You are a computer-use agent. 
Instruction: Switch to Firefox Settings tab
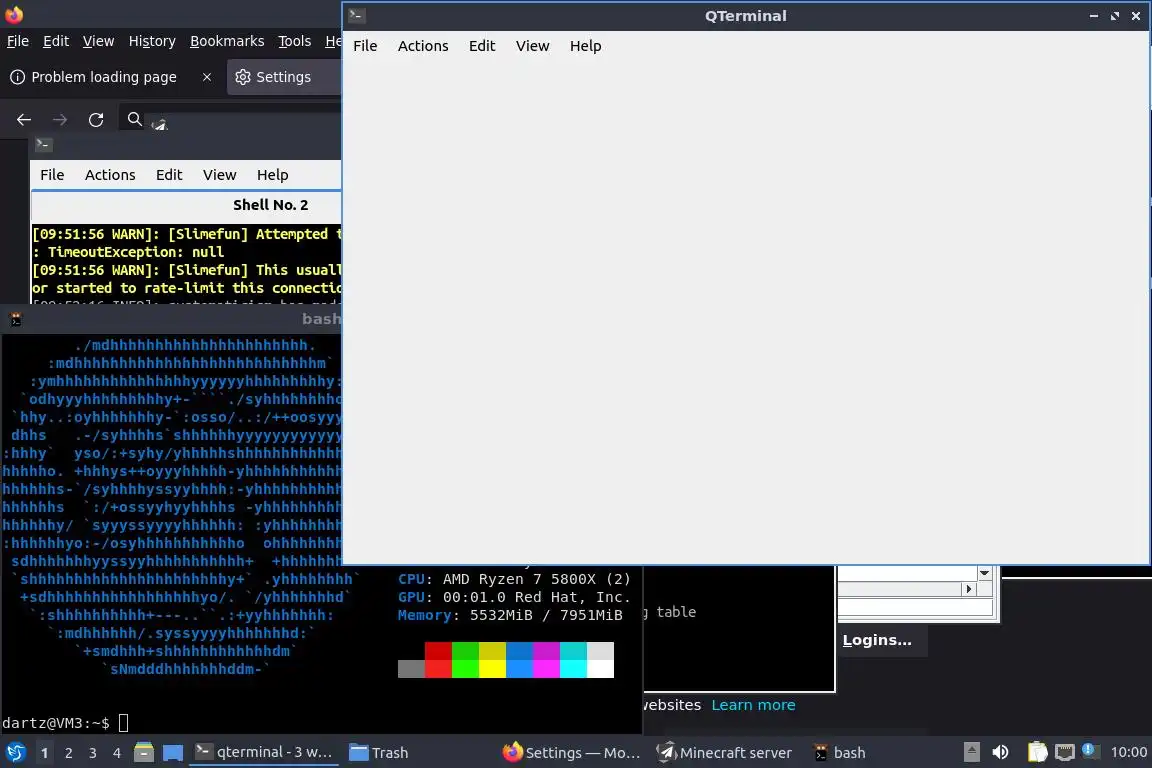pos(284,77)
